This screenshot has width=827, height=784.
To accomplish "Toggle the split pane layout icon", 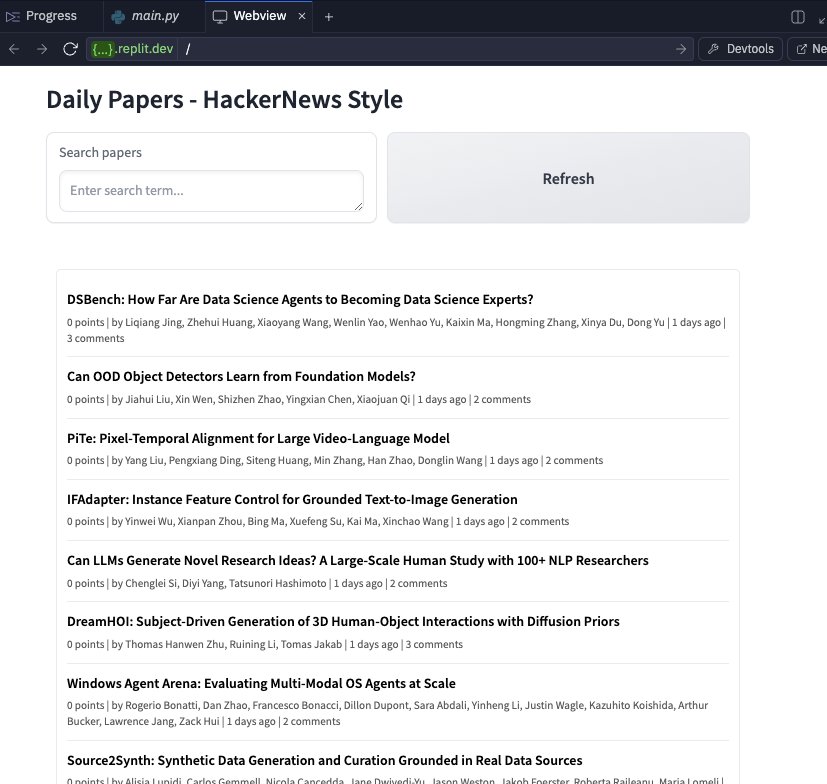I will pos(798,17).
